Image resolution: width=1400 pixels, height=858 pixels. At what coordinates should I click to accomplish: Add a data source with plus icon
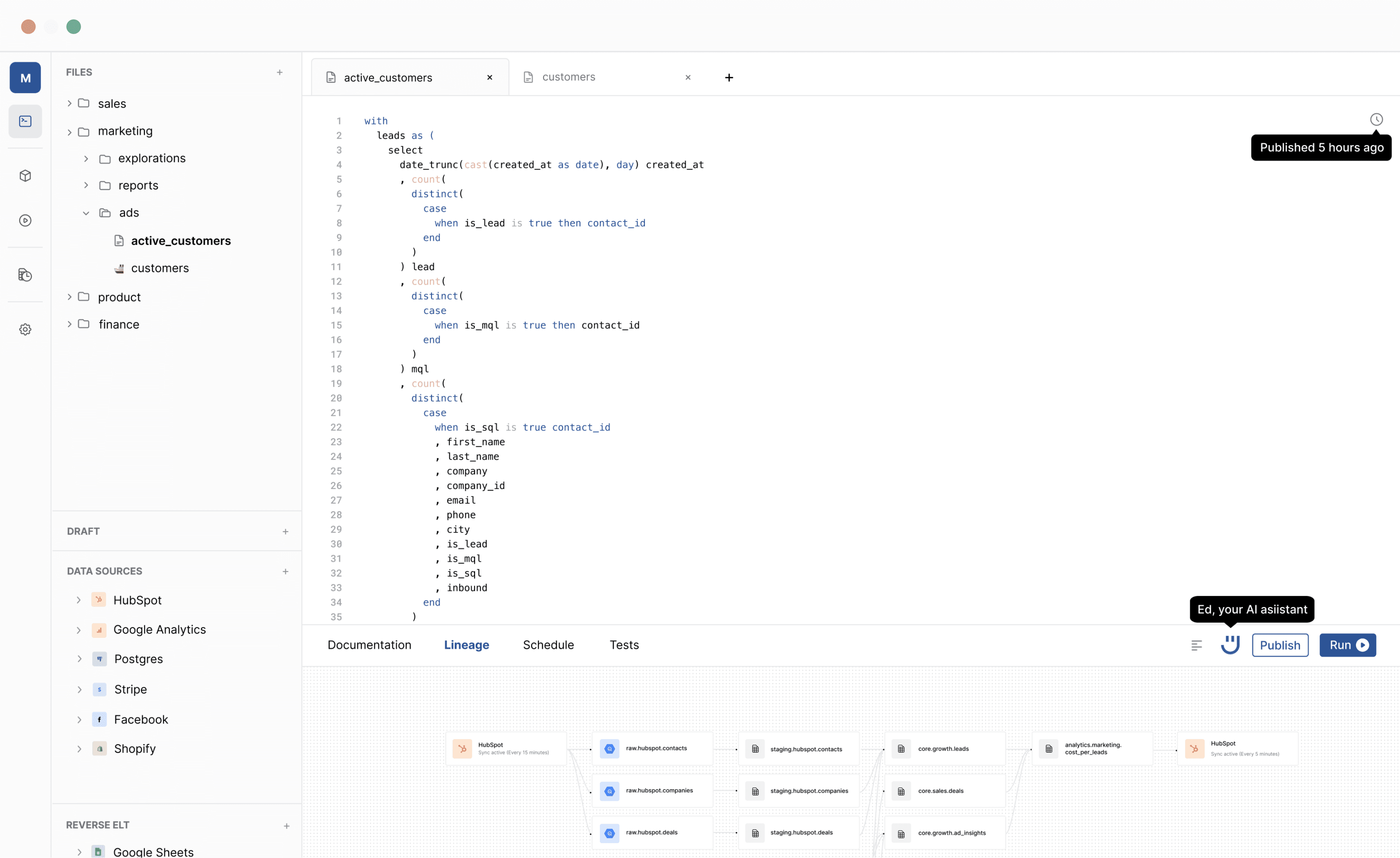tap(285, 571)
